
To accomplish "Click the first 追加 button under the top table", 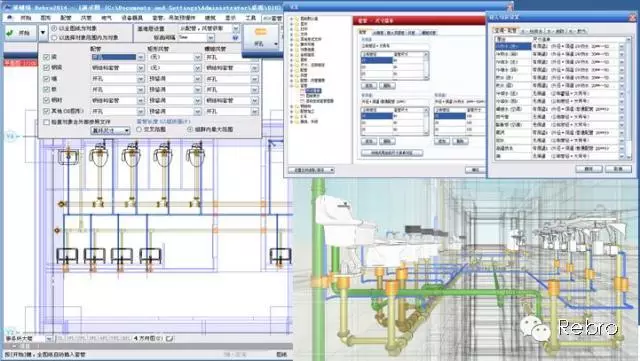I will [369, 86].
